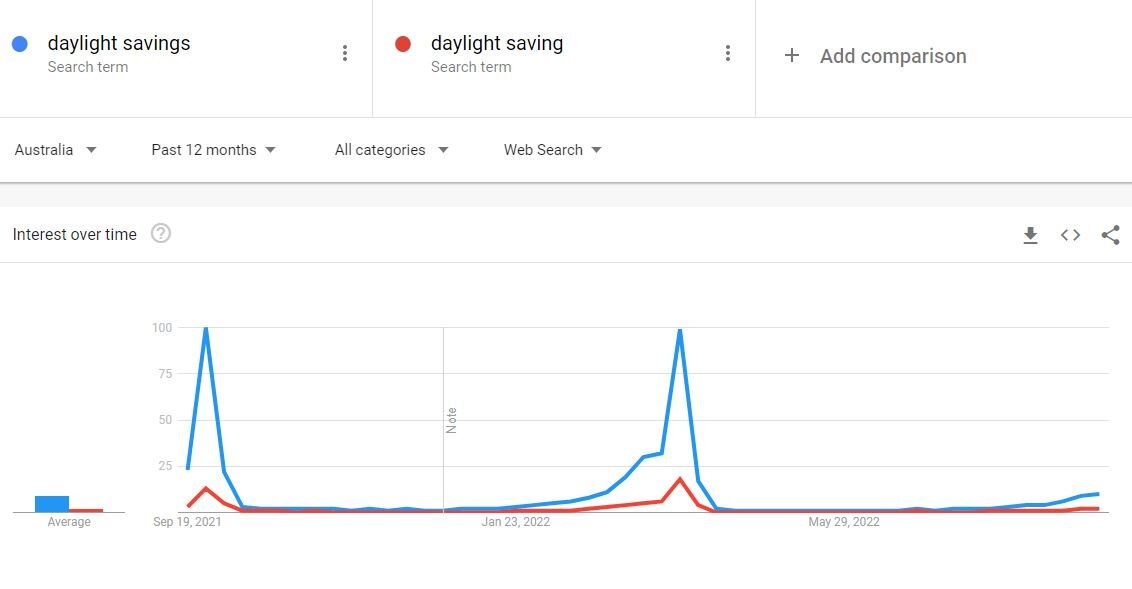Click the red line peak near March 2022
This screenshot has width=1132, height=589.
(x=680, y=479)
